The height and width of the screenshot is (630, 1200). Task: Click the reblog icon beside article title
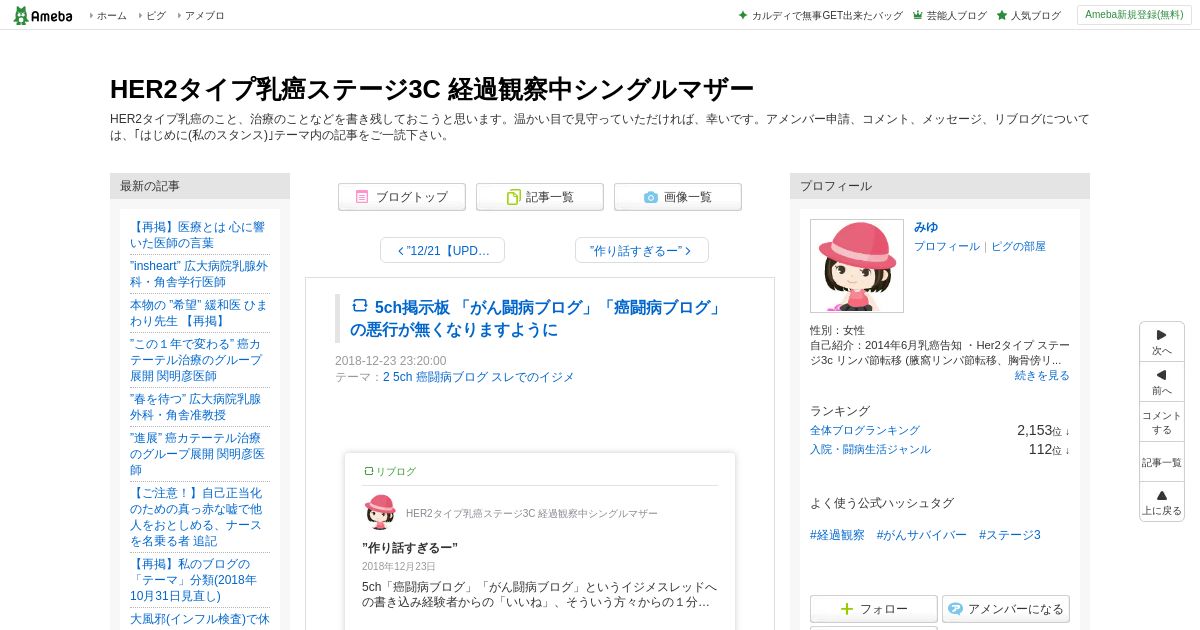(360, 306)
